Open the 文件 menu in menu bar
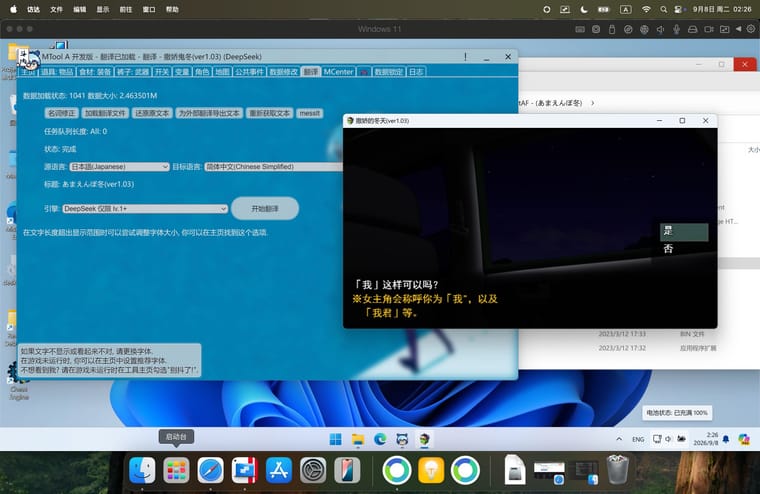 coord(56,9)
